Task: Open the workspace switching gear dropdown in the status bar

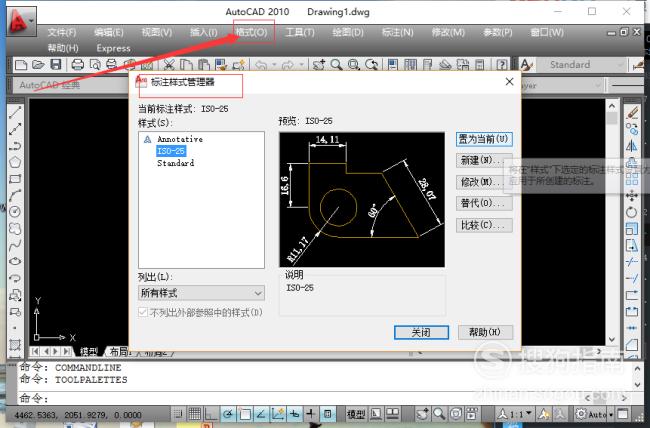Action: click(x=594, y=413)
